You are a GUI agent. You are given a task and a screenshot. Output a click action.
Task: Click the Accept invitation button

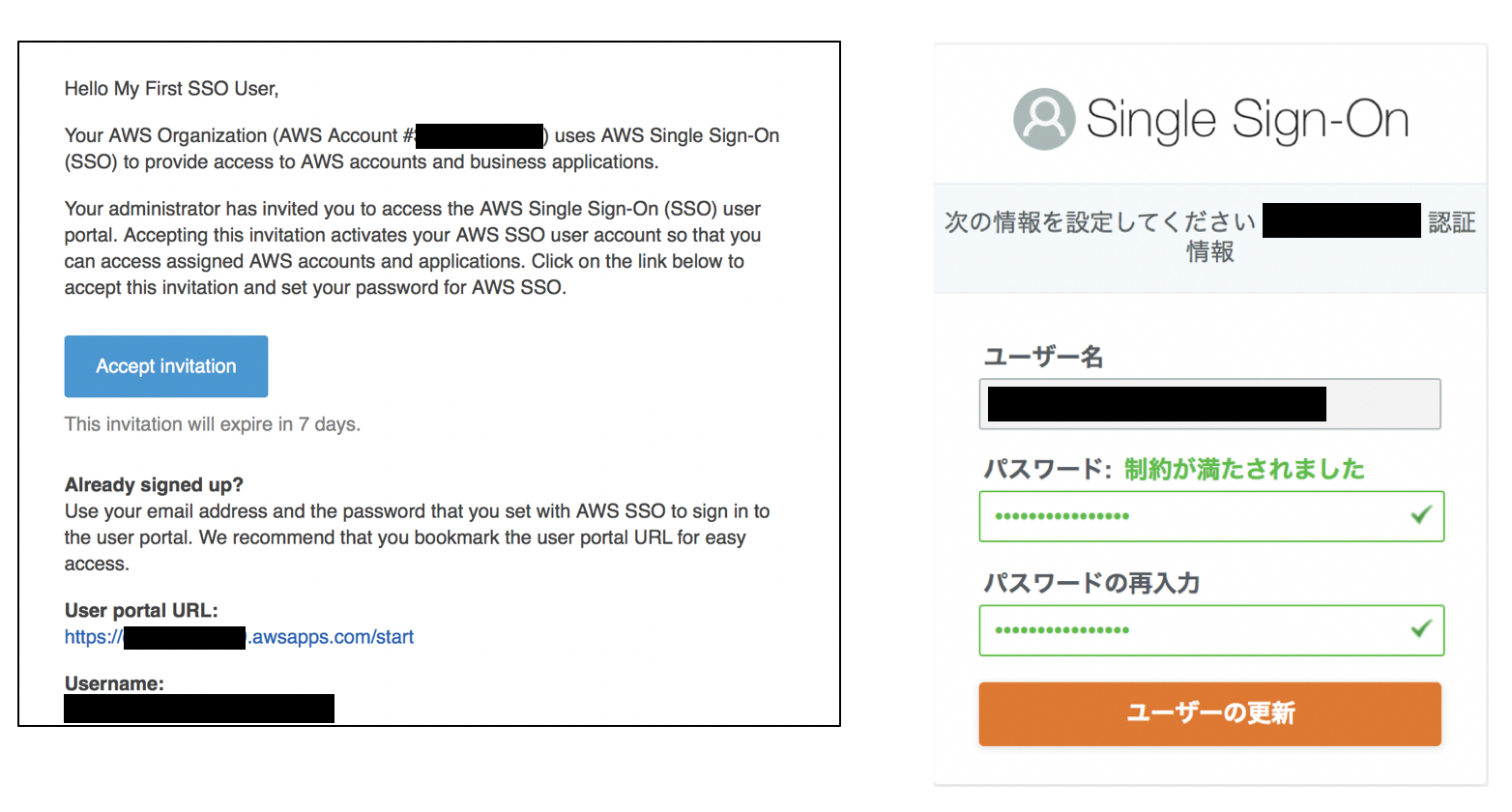166,366
